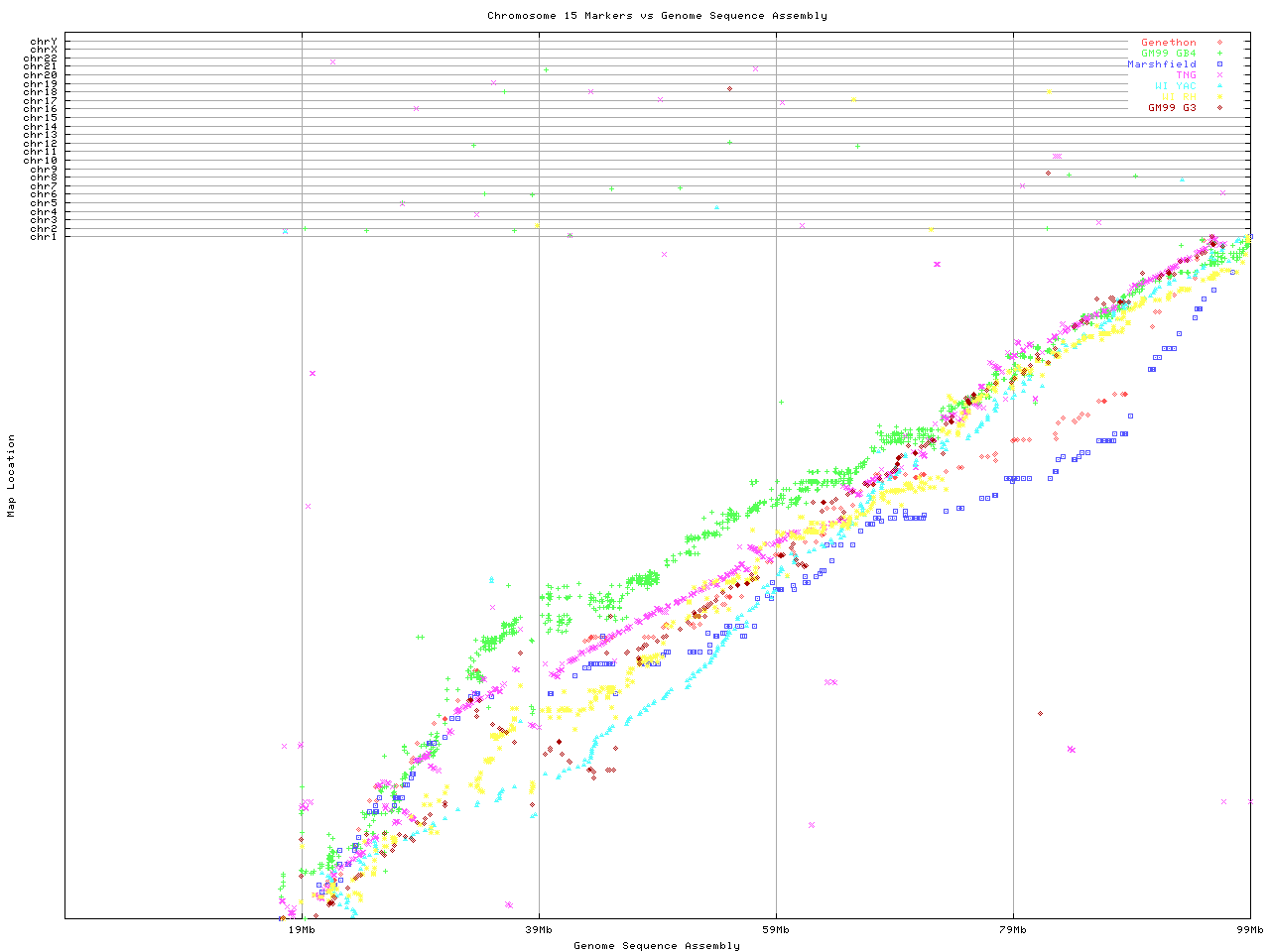1270x952 pixels.
Task: Click the cyan triangle WI YAC legend marker
Action: point(1219,86)
